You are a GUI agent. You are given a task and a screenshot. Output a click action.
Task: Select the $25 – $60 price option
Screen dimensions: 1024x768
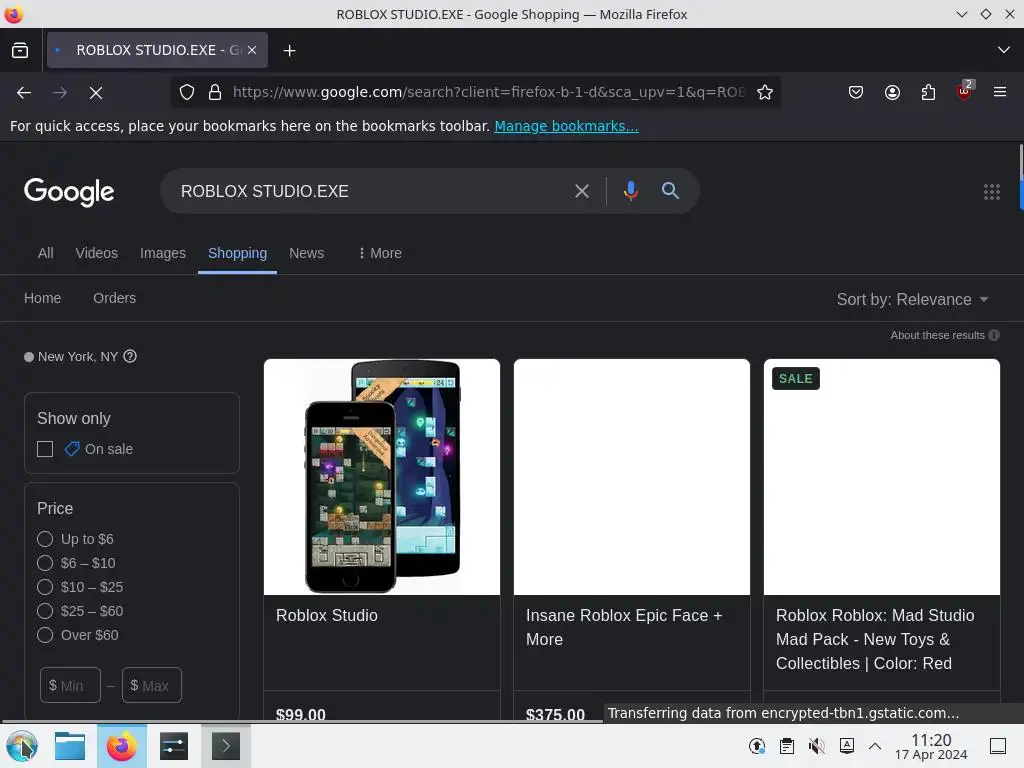[x=45, y=611]
